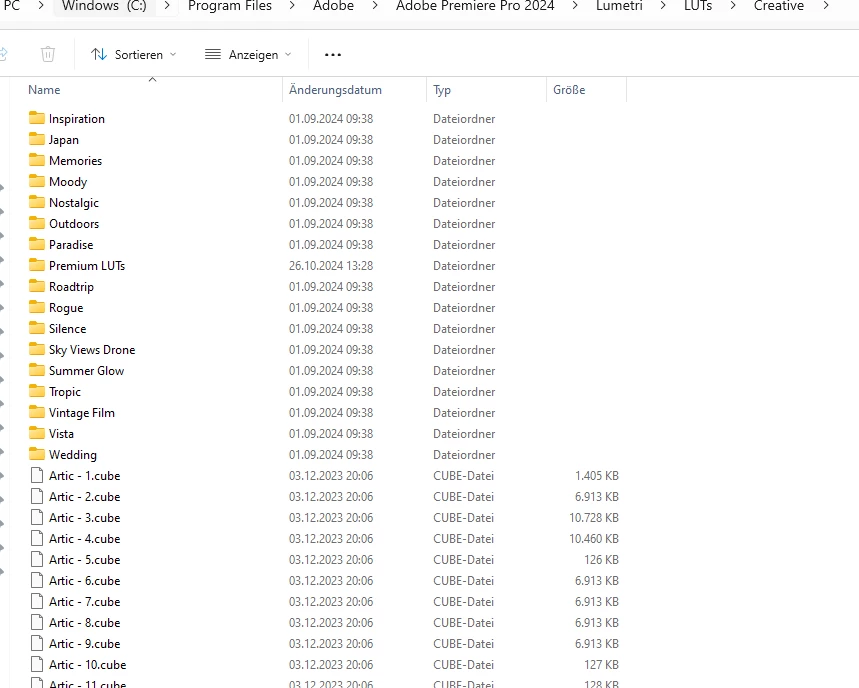Select the Vista folder icon
This screenshot has width=859, height=688.
tap(37, 433)
